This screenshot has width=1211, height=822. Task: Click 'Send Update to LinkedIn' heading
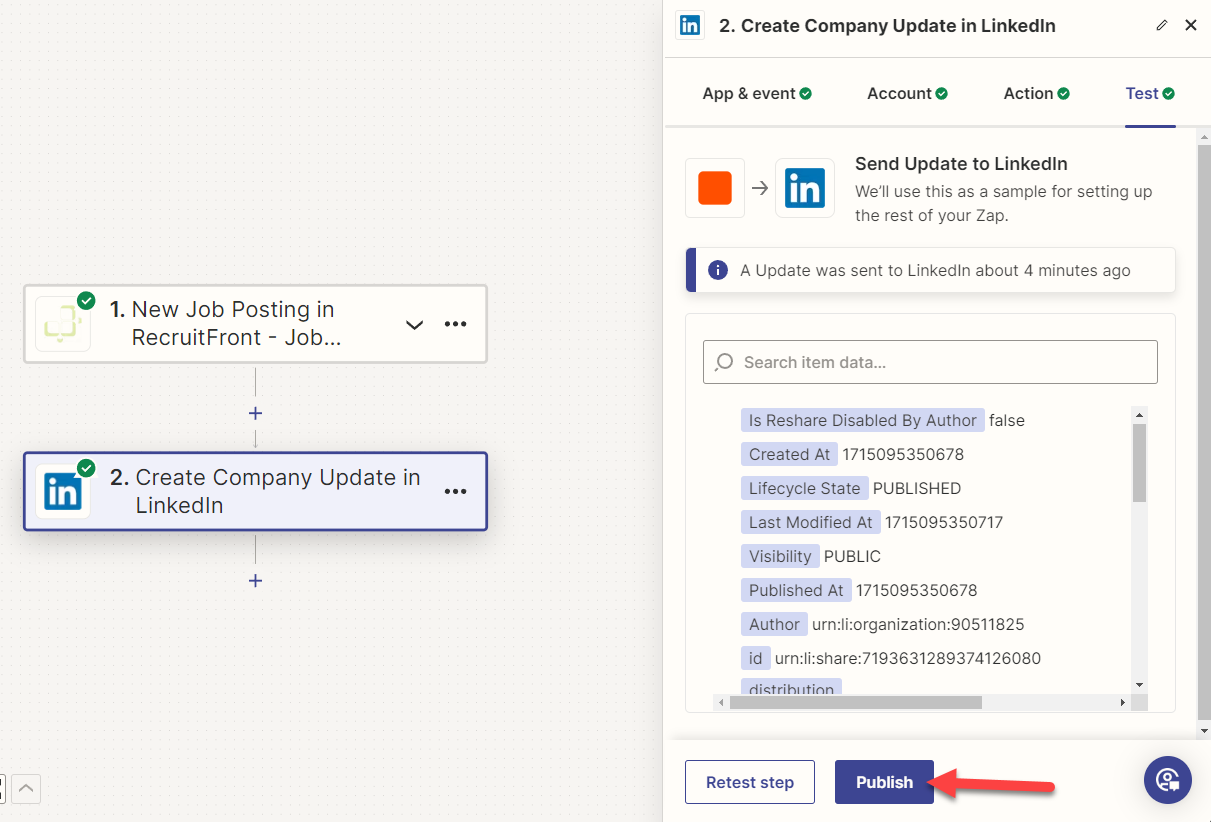[961, 164]
